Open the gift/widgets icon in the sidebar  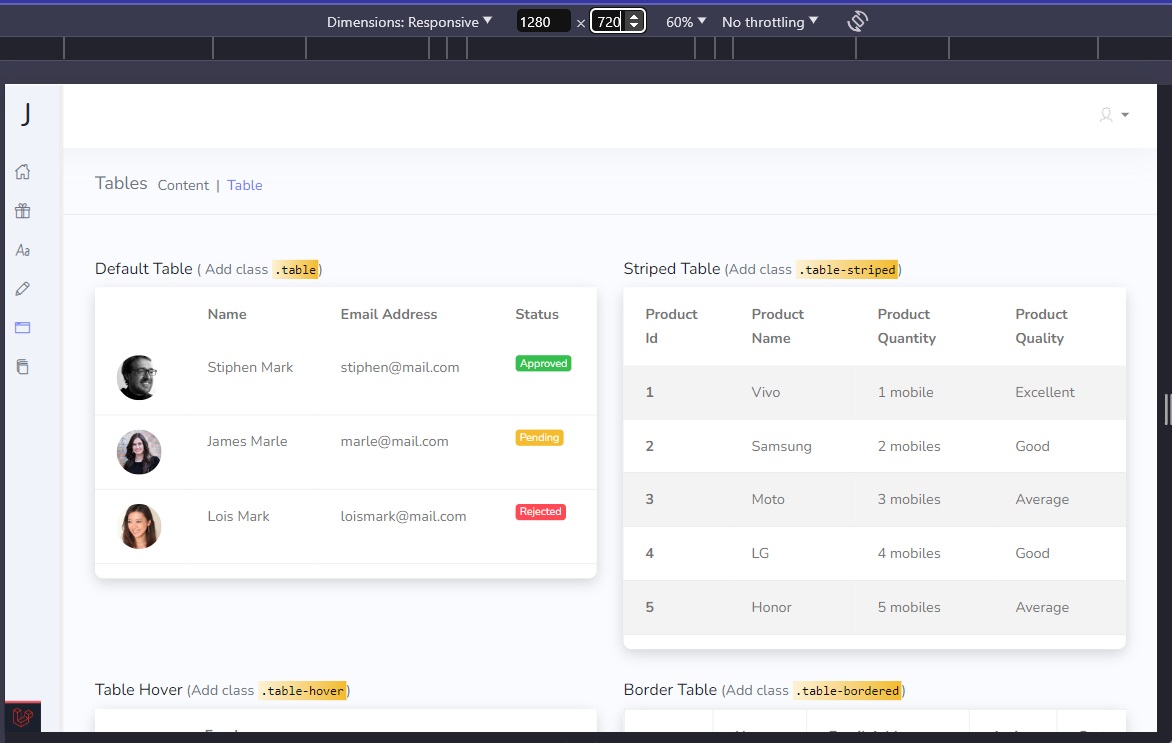point(22,210)
